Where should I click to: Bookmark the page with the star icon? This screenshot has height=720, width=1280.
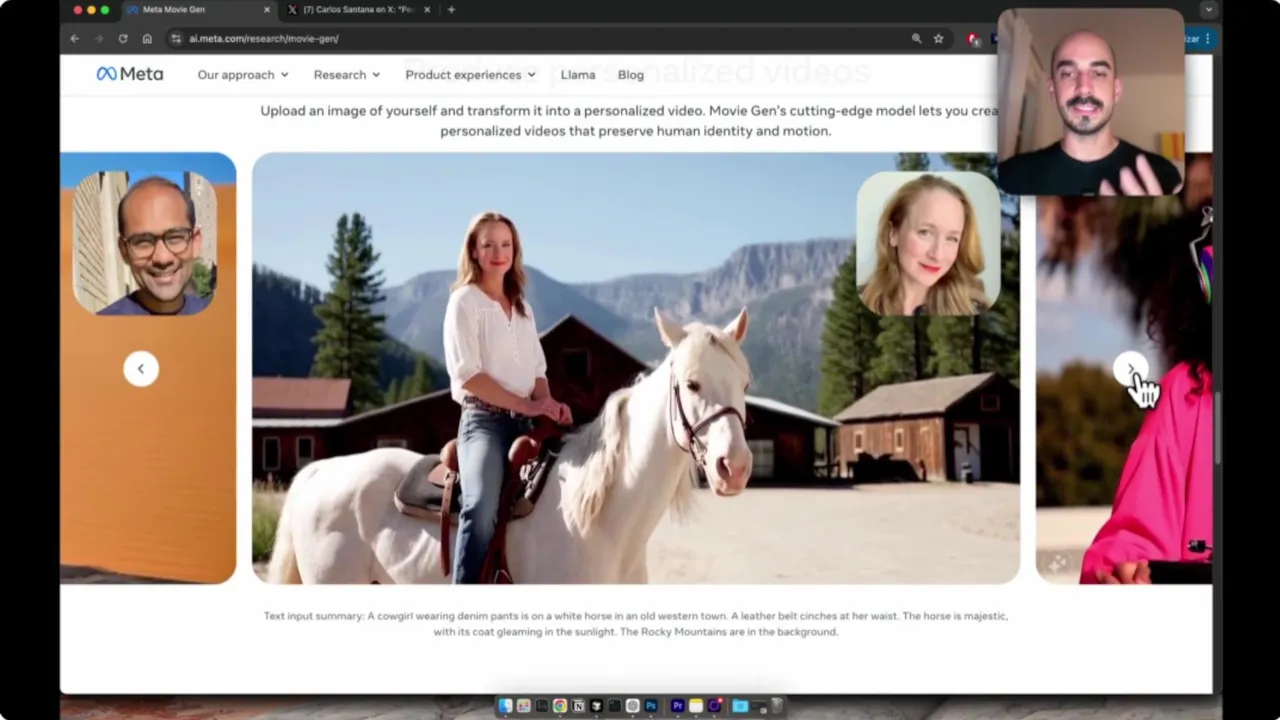click(938, 38)
